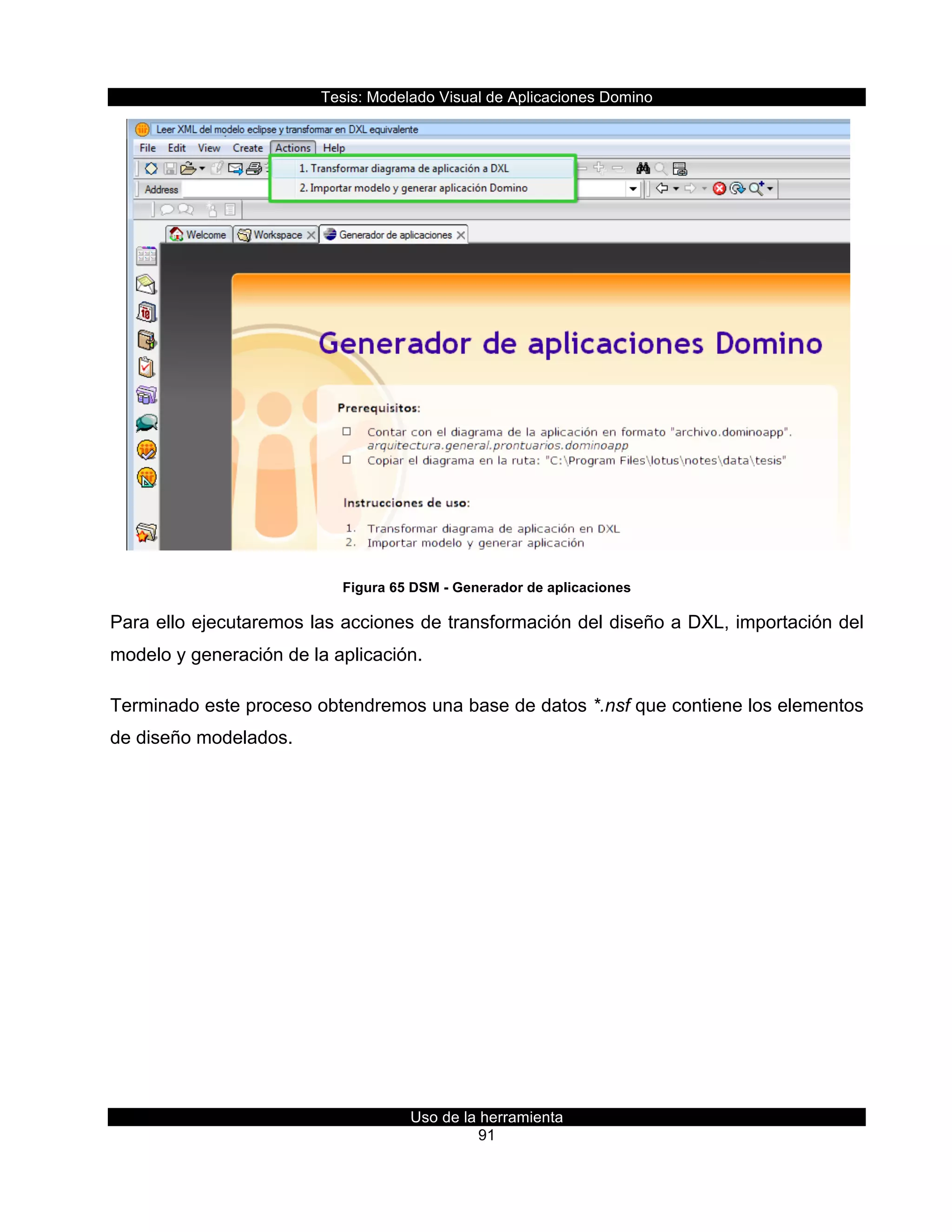Open the Actions menu
The width and height of the screenshot is (952, 1232).
click(x=293, y=148)
